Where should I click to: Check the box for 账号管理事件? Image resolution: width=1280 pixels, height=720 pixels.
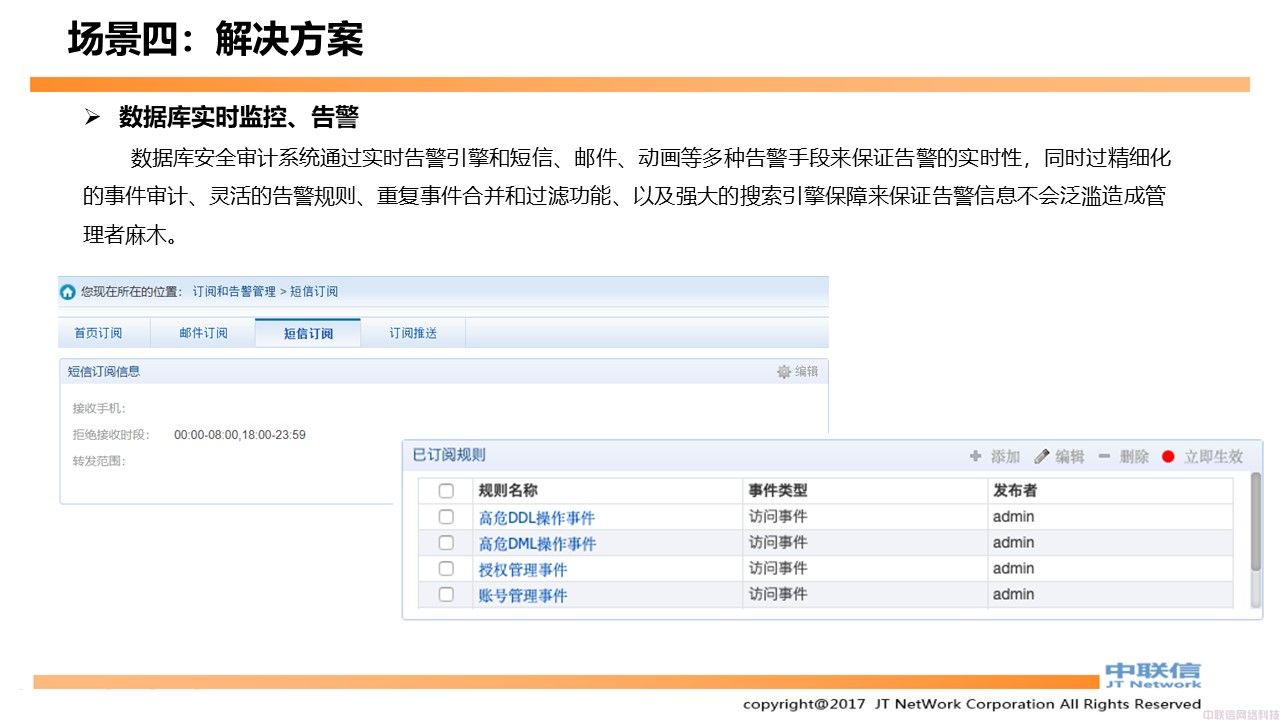(446, 595)
